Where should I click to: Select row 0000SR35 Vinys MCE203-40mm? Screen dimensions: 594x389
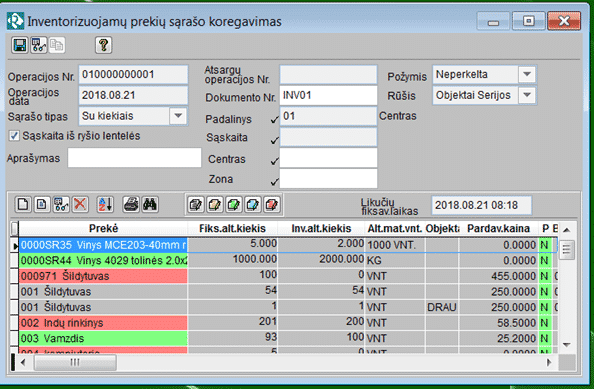(x=283, y=245)
